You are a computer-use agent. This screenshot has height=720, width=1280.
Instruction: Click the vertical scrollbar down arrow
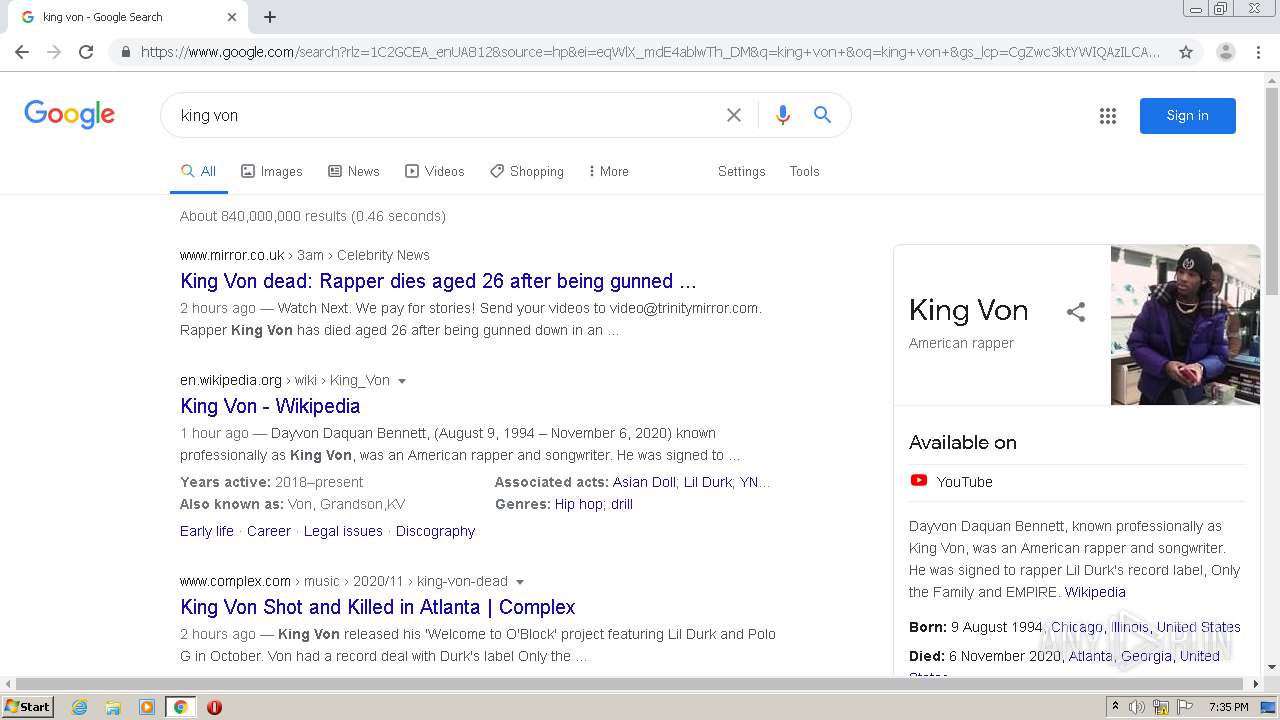click(1272, 667)
